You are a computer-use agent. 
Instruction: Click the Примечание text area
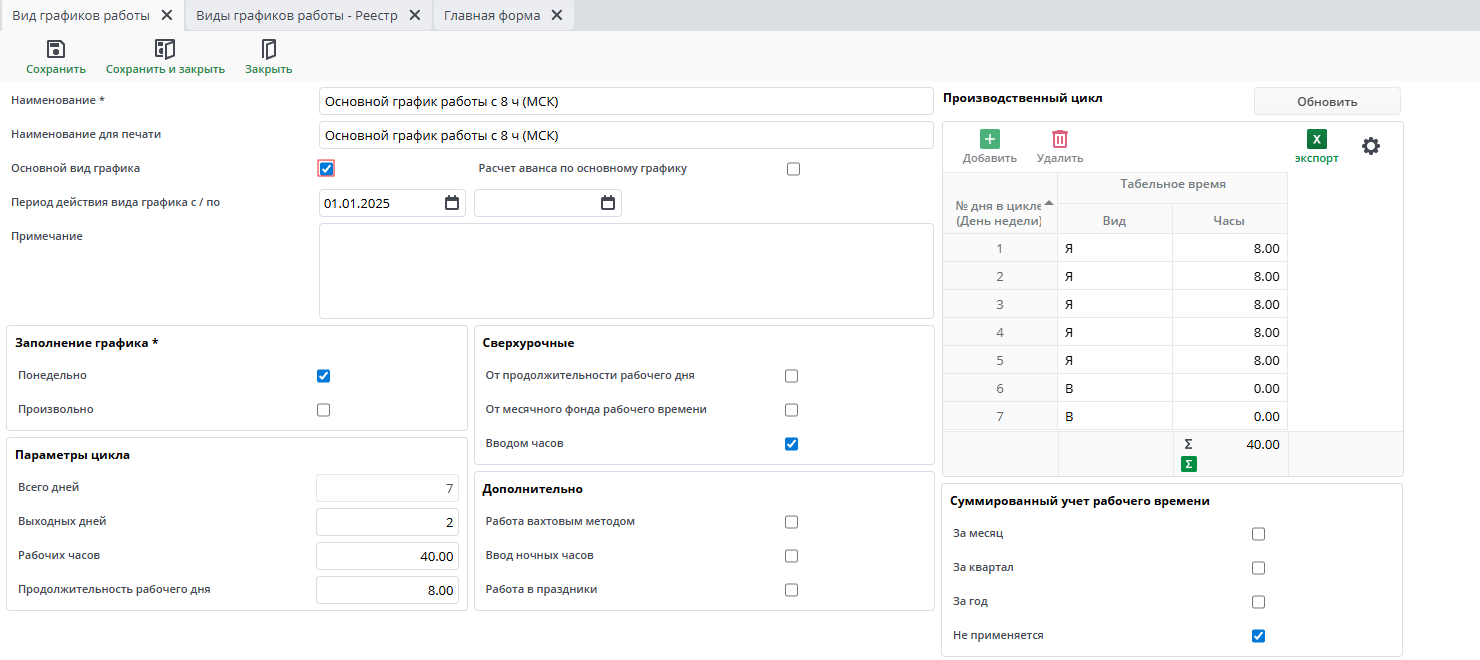click(625, 271)
